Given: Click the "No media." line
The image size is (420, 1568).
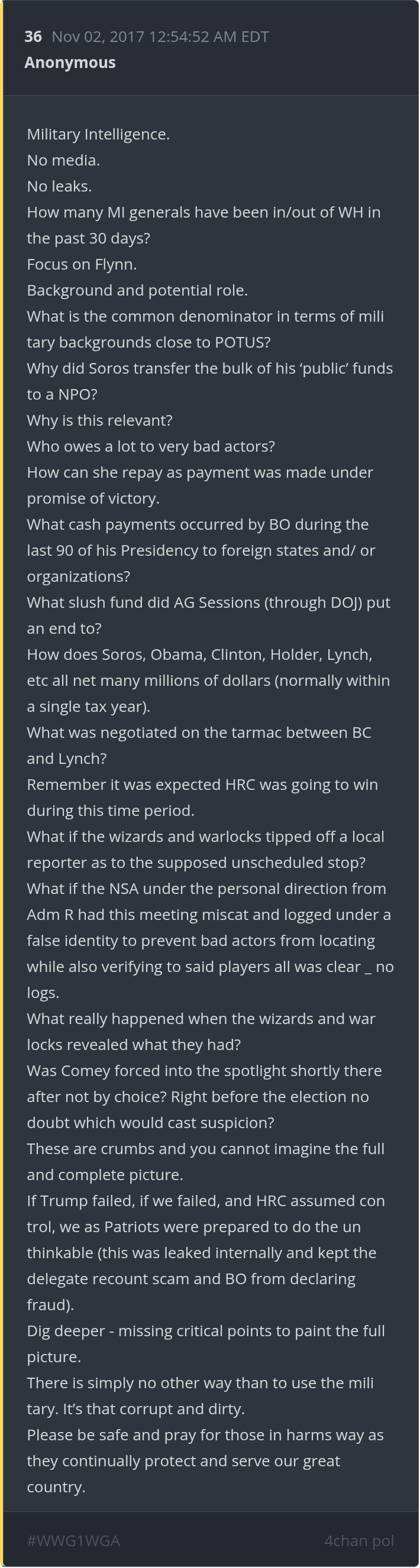Looking at the screenshot, I should [63, 160].
